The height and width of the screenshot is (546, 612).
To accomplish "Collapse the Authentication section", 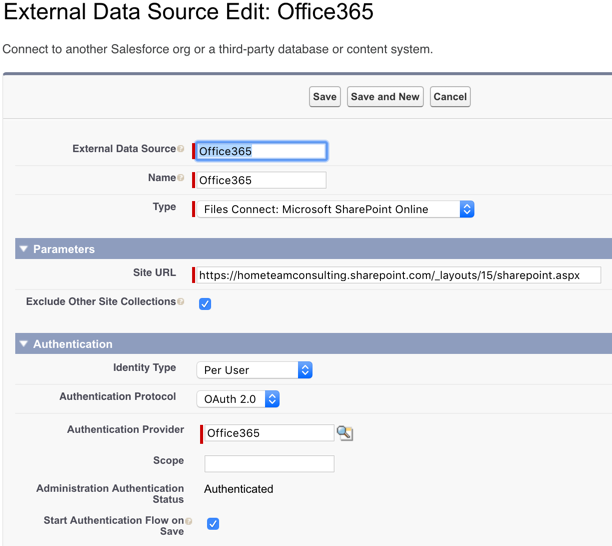I will [x=24, y=343].
